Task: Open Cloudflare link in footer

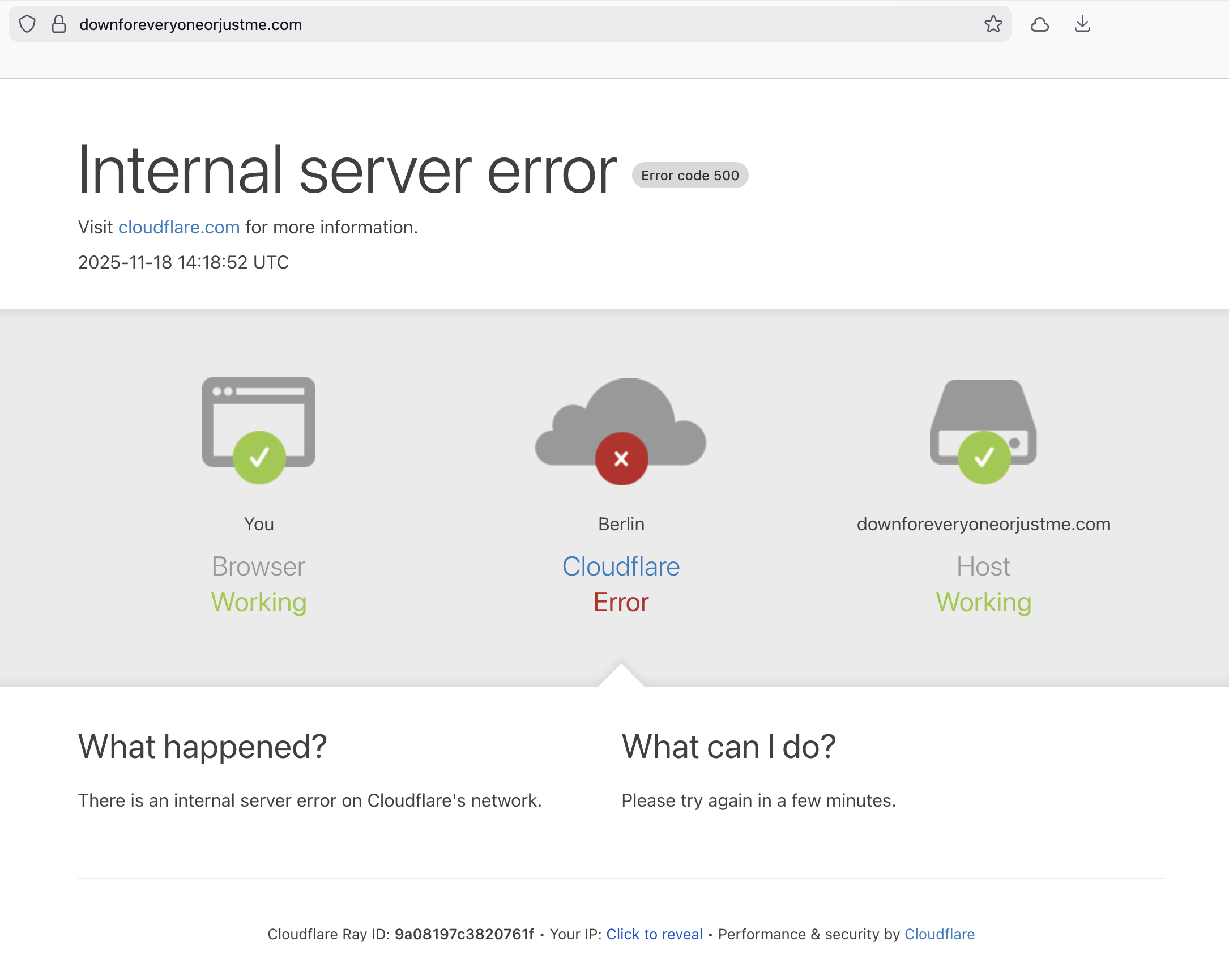Action: [x=939, y=934]
